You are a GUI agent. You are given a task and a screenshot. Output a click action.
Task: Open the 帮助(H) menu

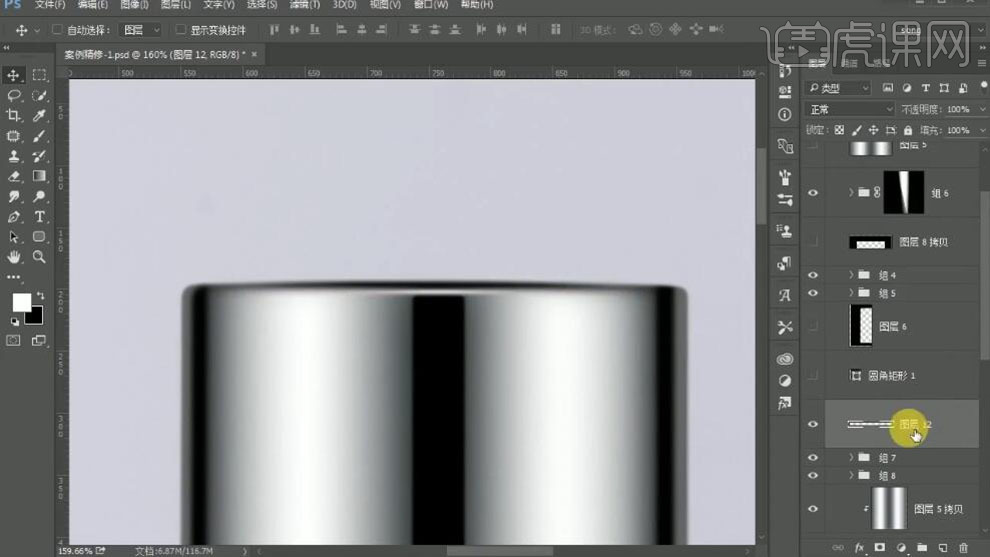tap(477, 4)
